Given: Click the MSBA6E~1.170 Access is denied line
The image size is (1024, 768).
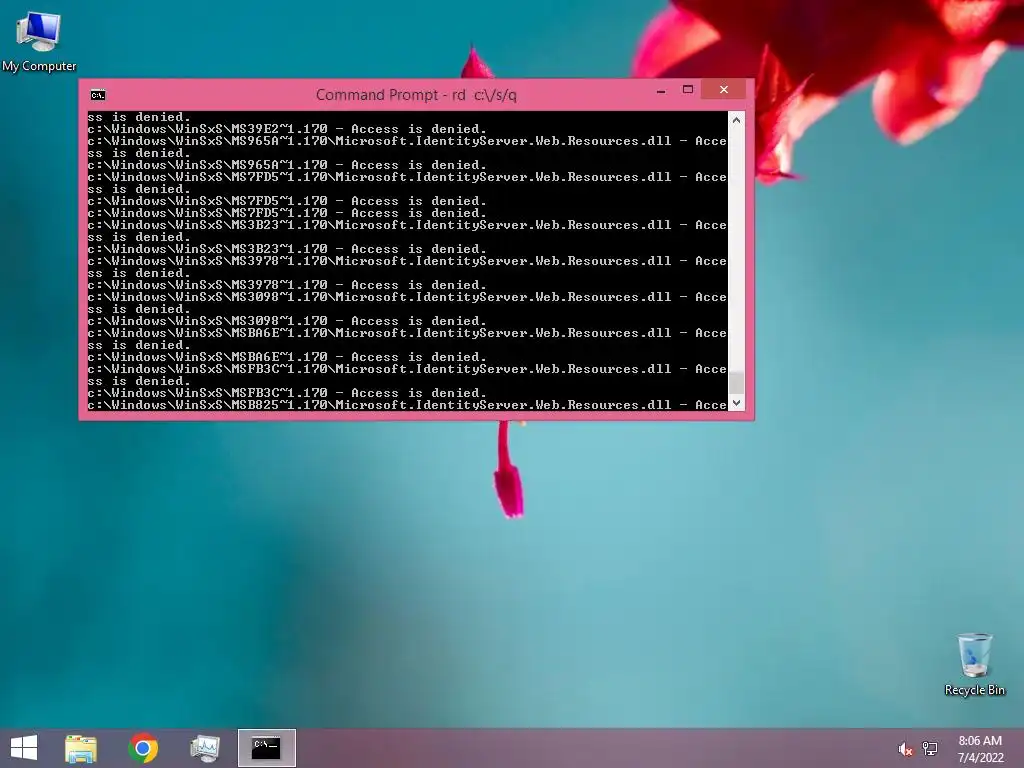Looking at the screenshot, I should click(287, 357).
